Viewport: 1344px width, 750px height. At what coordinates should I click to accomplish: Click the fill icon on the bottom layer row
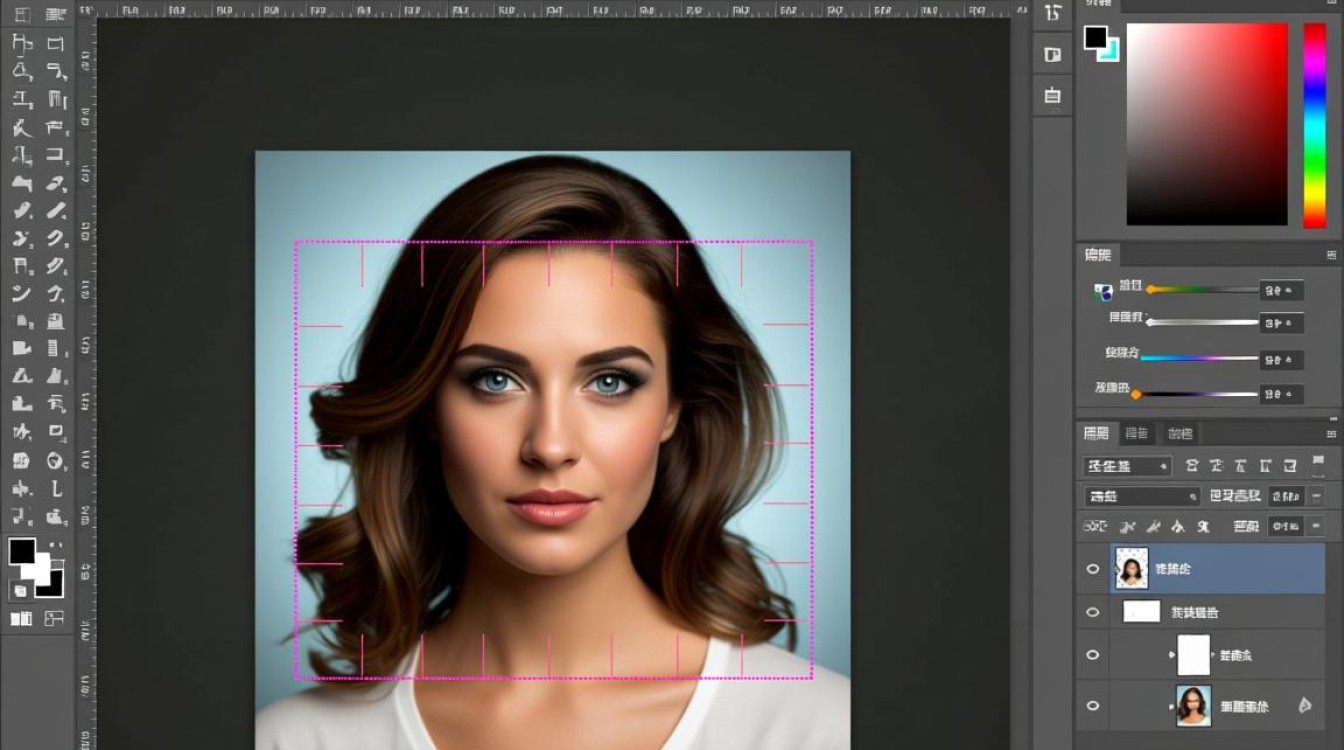point(1304,705)
